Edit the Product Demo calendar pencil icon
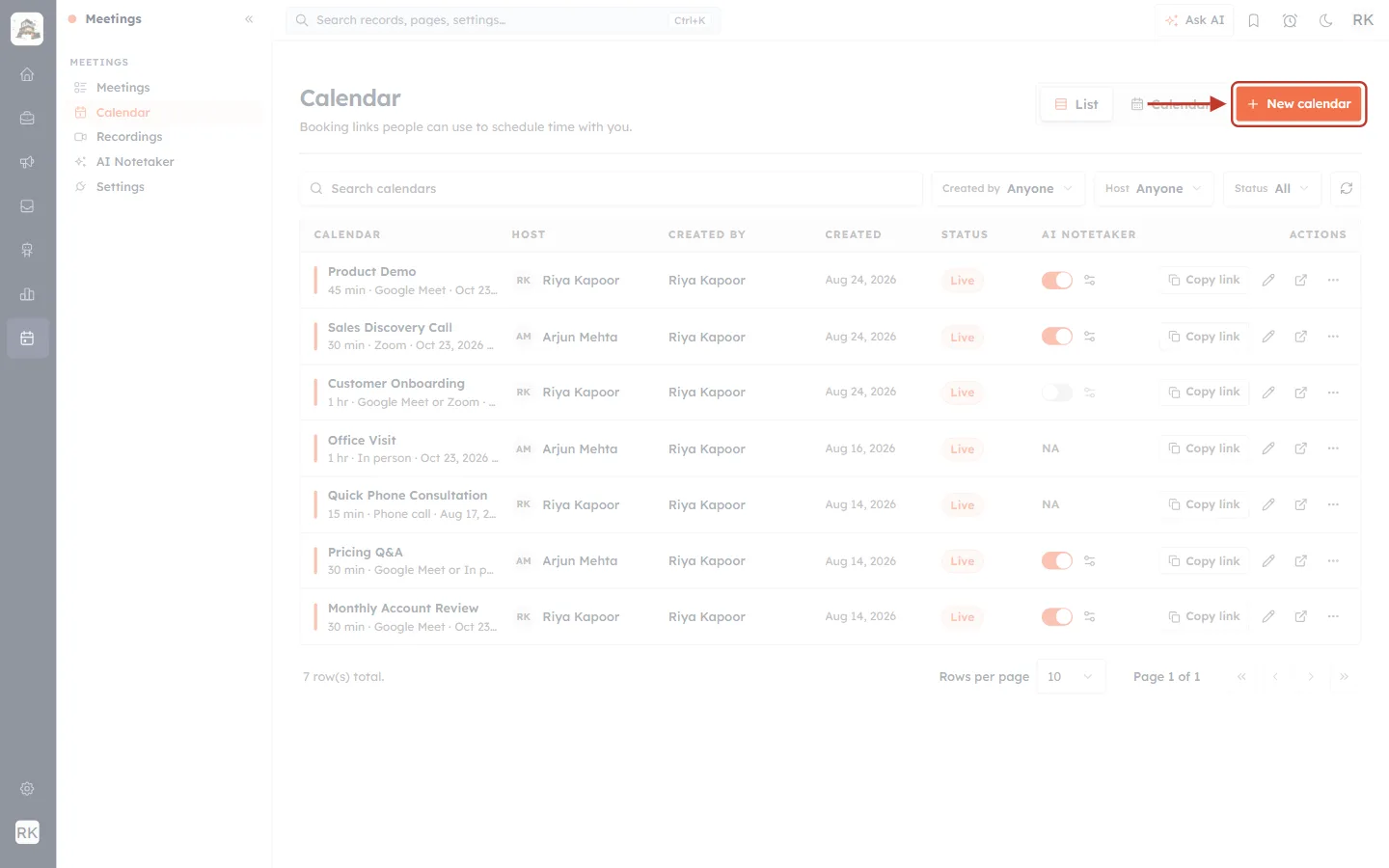 point(1268,280)
